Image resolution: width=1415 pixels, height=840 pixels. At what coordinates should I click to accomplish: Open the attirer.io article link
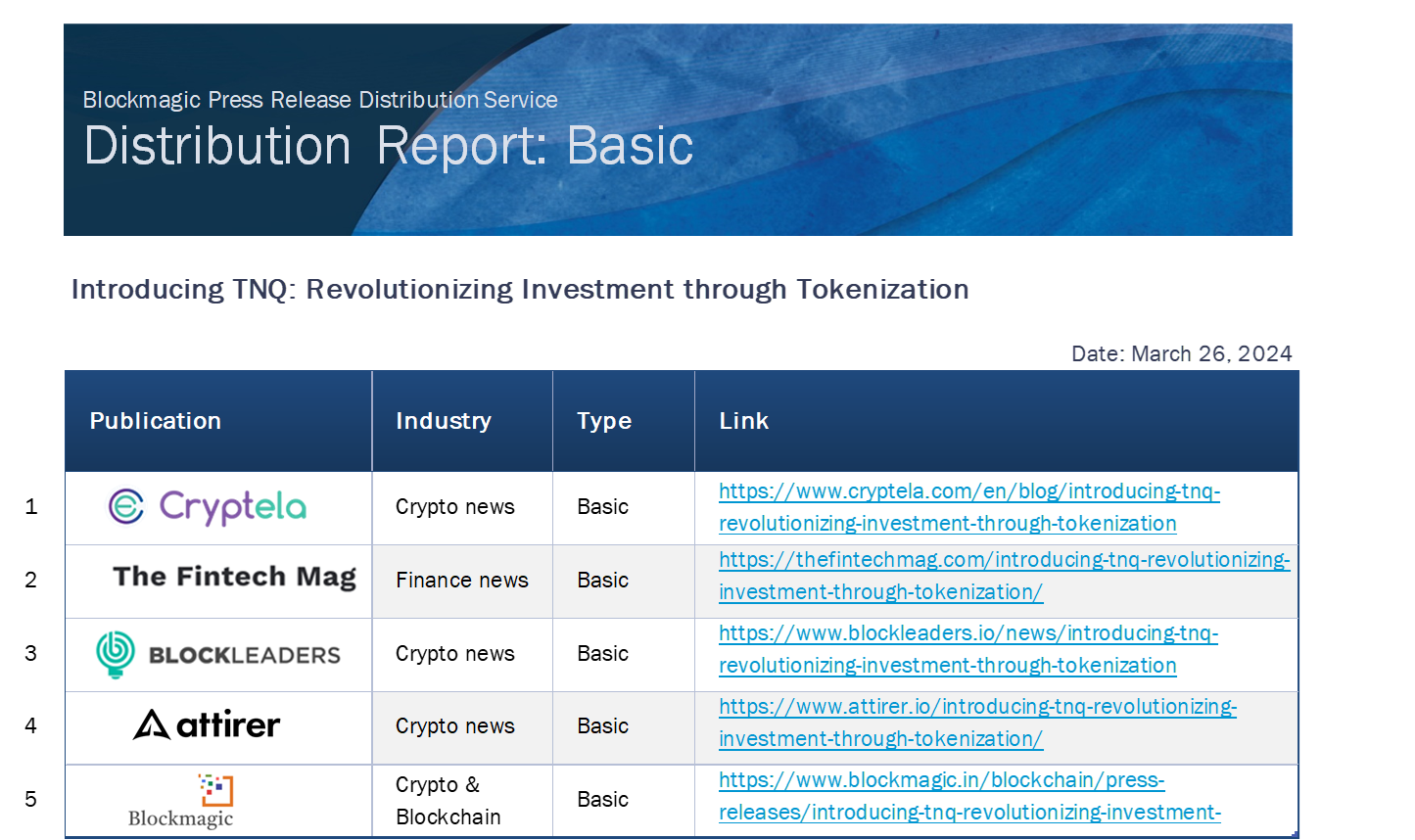tap(977, 723)
